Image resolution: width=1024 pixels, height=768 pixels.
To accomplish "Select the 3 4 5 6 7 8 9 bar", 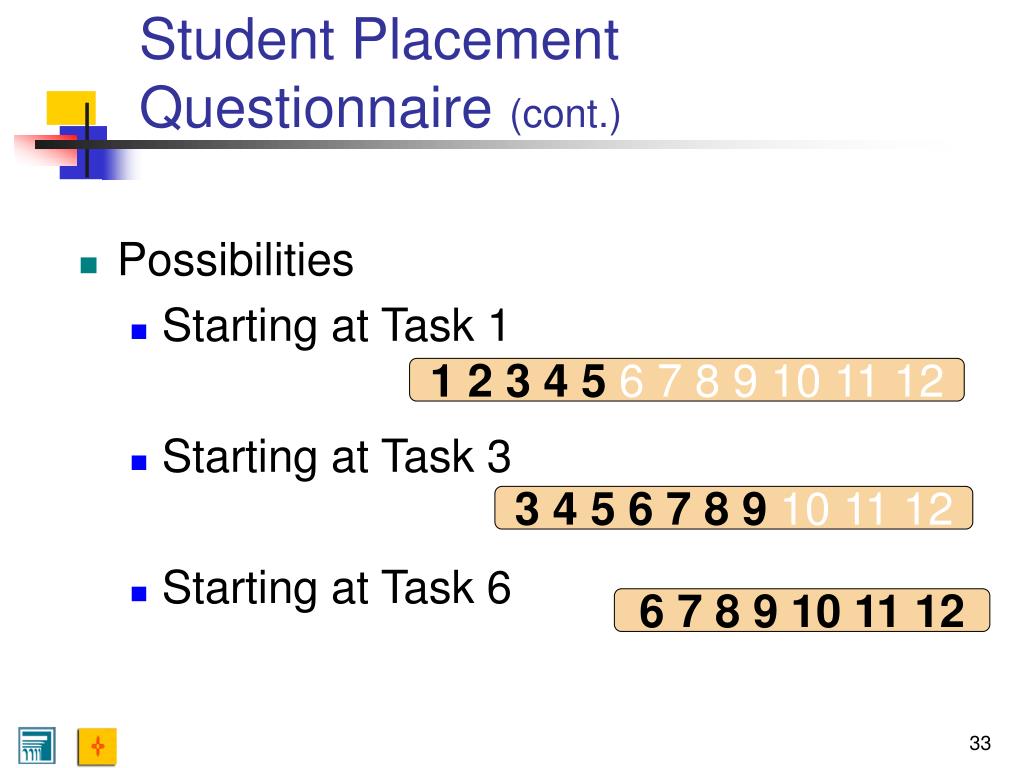I will [x=733, y=507].
